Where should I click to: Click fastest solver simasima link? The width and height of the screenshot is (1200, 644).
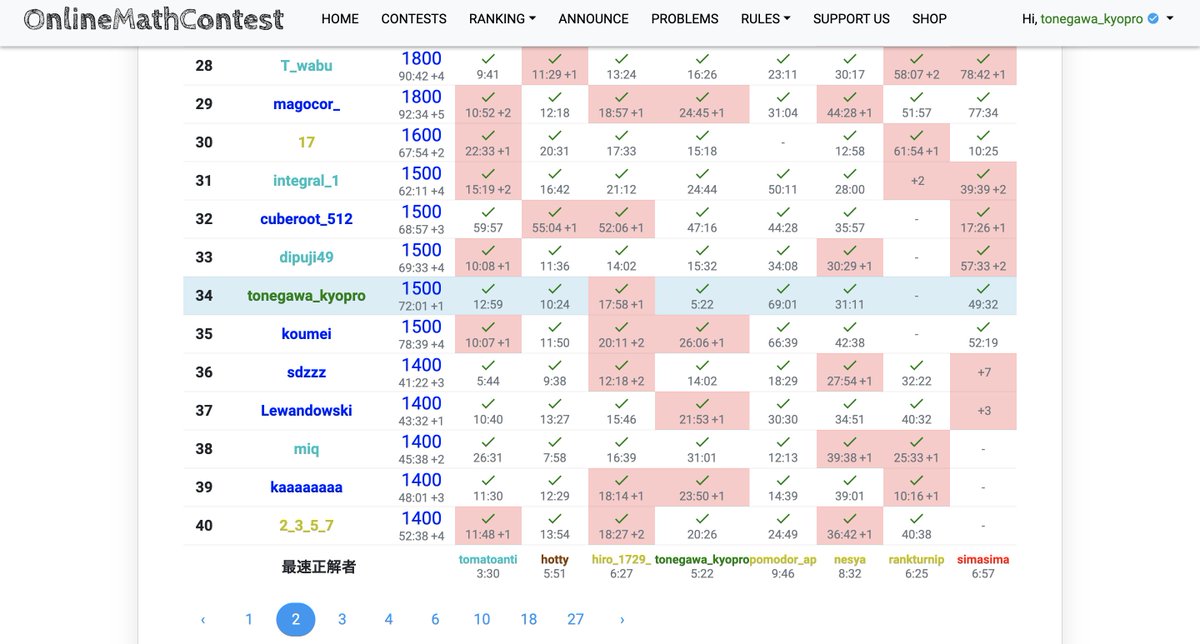point(983,560)
